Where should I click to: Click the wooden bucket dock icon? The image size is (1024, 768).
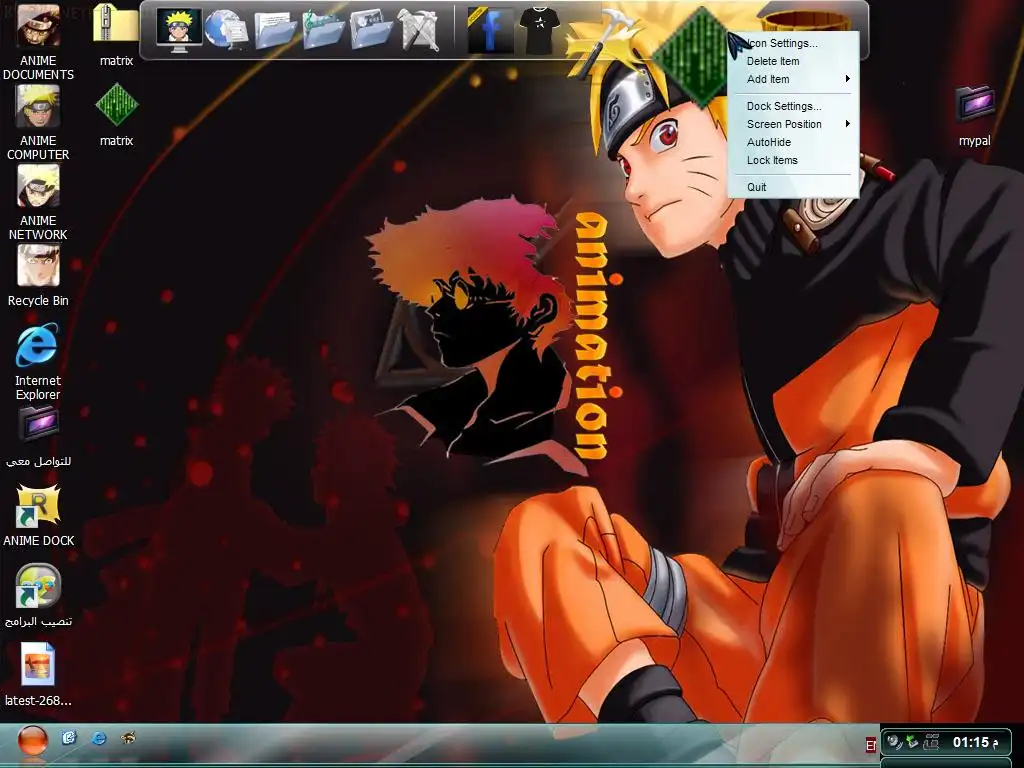805,22
